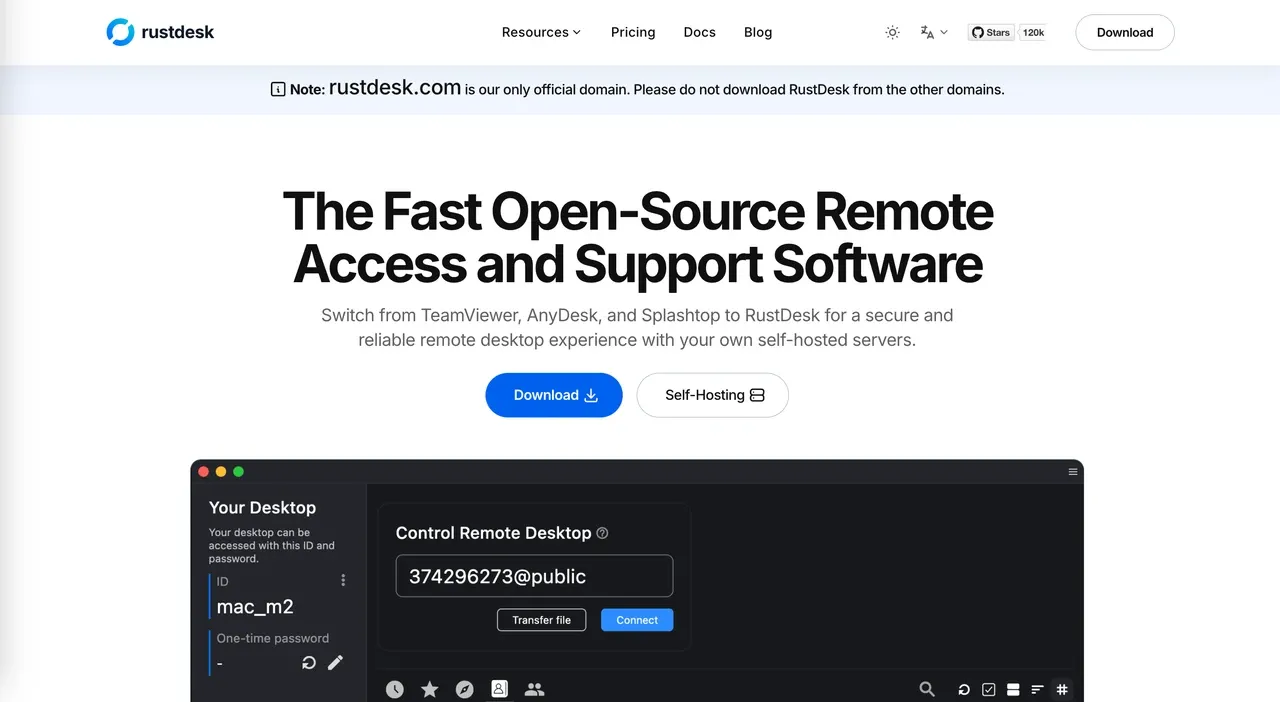Click the pencil edit password icon
This screenshot has height=702, width=1280.
pyautogui.click(x=335, y=662)
